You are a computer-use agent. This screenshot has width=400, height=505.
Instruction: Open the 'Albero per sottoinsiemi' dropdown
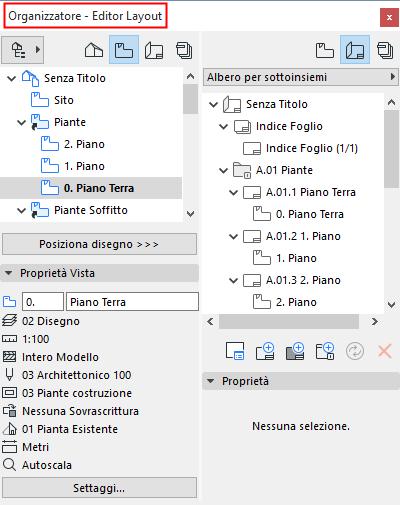301,77
